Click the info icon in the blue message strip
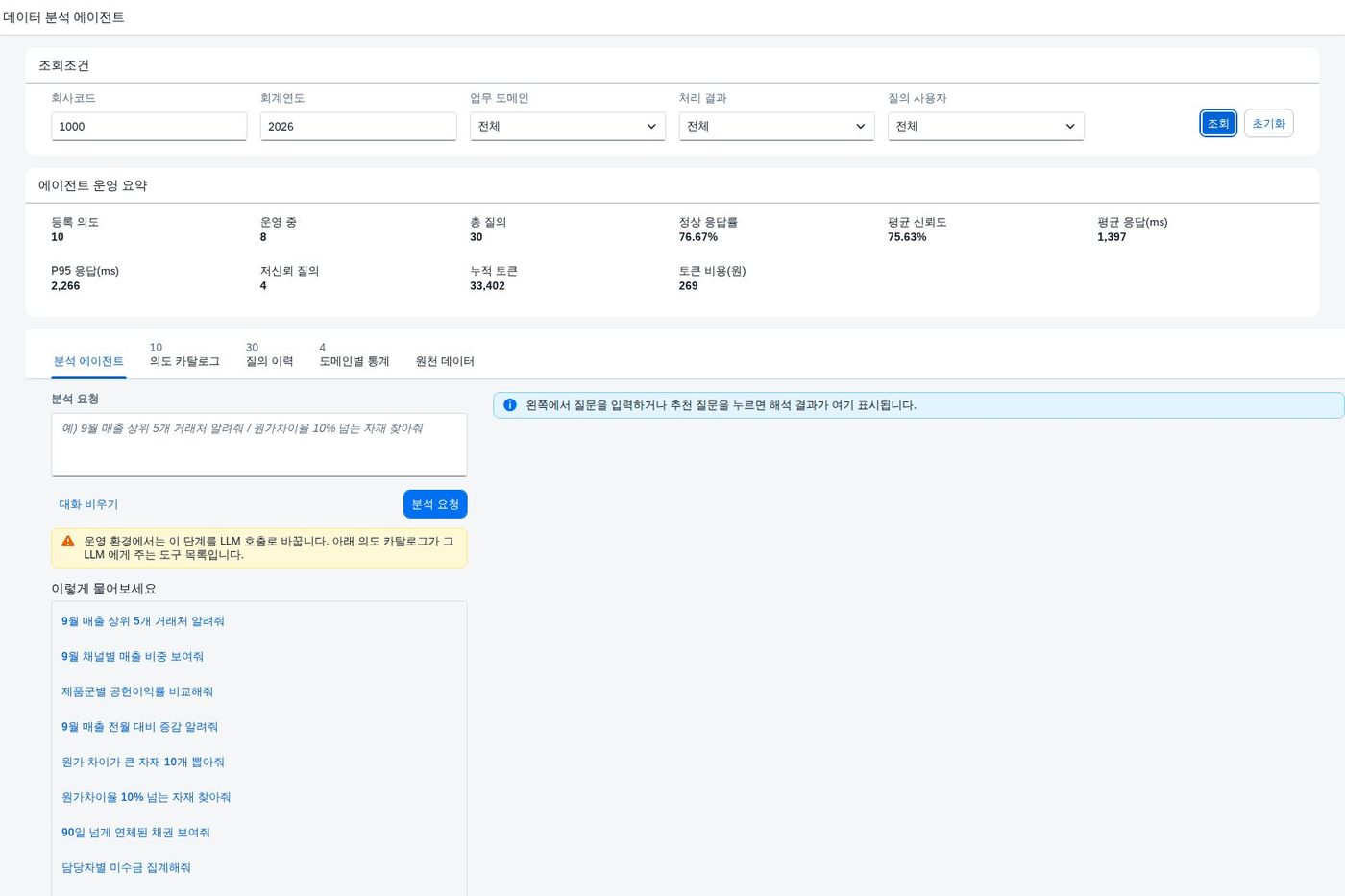The width and height of the screenshot is (1345, 896). click(x=510, y=405)
